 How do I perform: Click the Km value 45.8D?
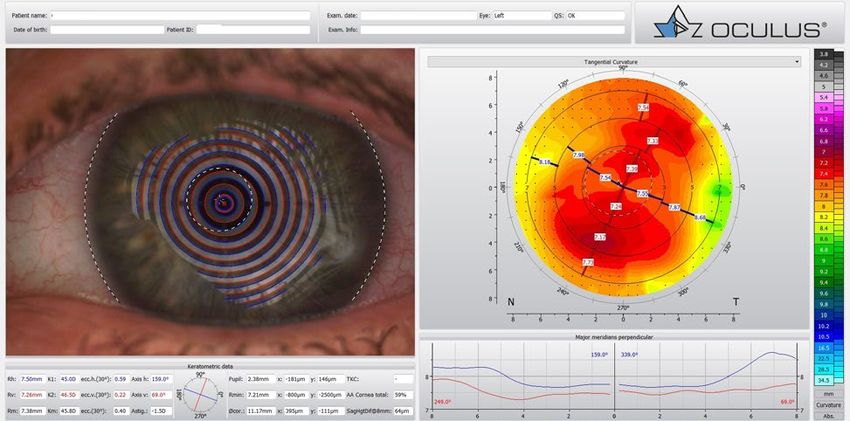(x=68, y=412)
